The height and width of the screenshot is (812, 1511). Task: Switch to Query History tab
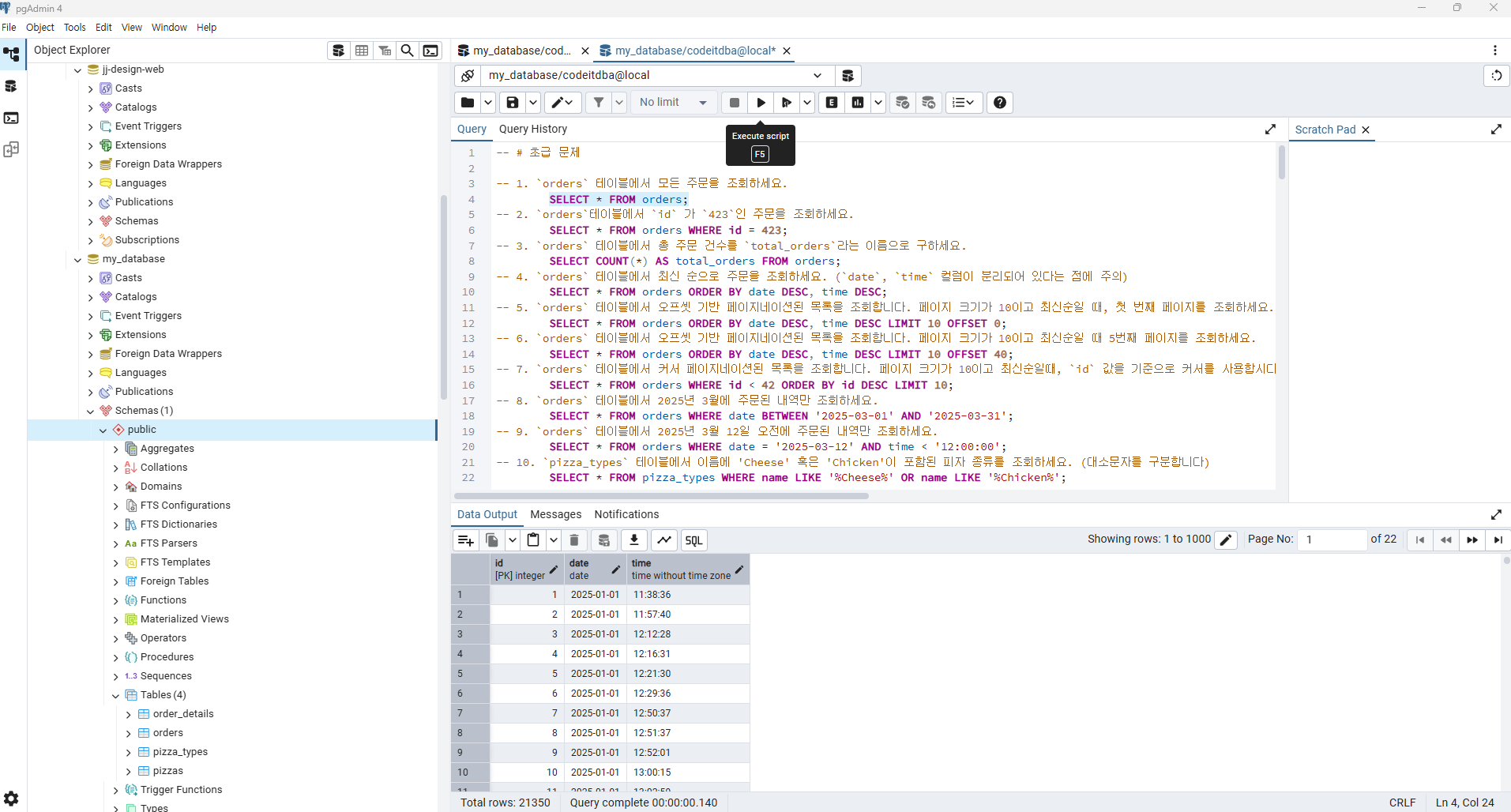tap(532, 129)
